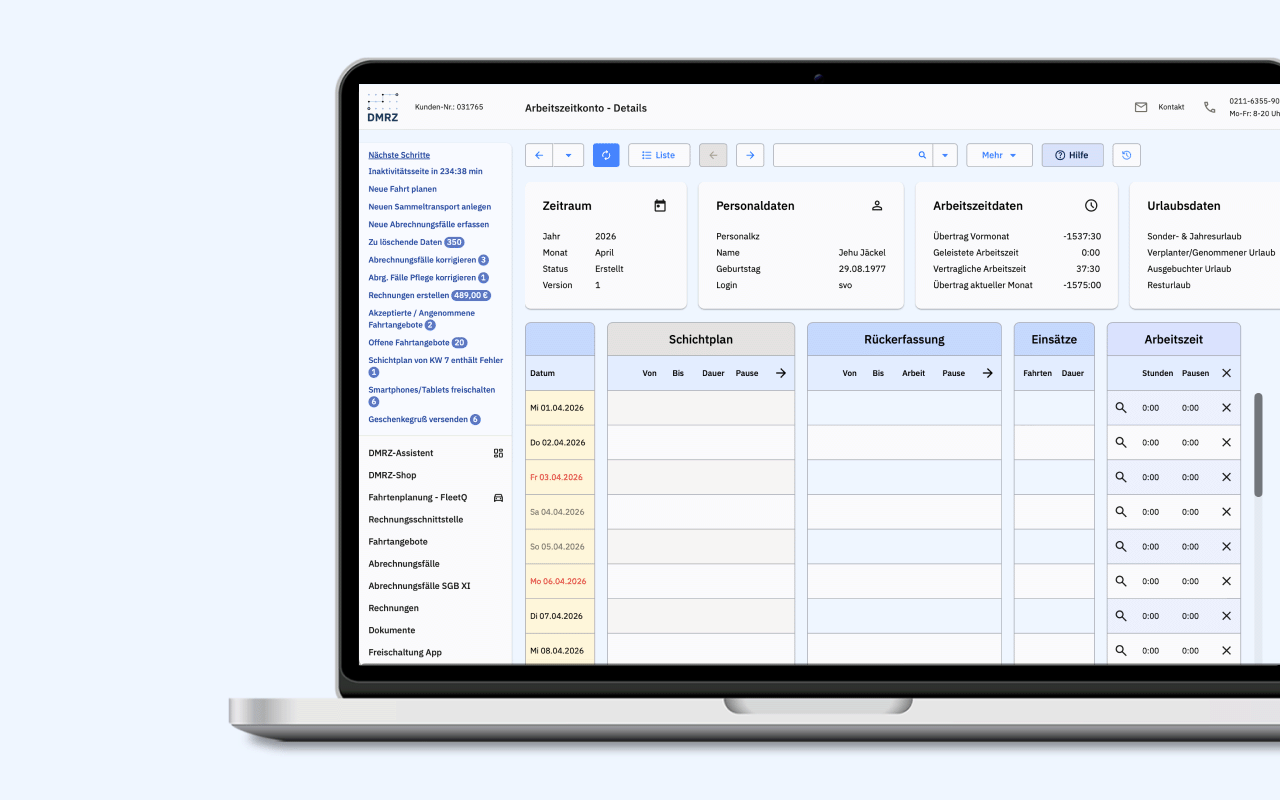Open Rechnungen in the sidebar menu
The image size is (1280, 800).
point(394,608)
